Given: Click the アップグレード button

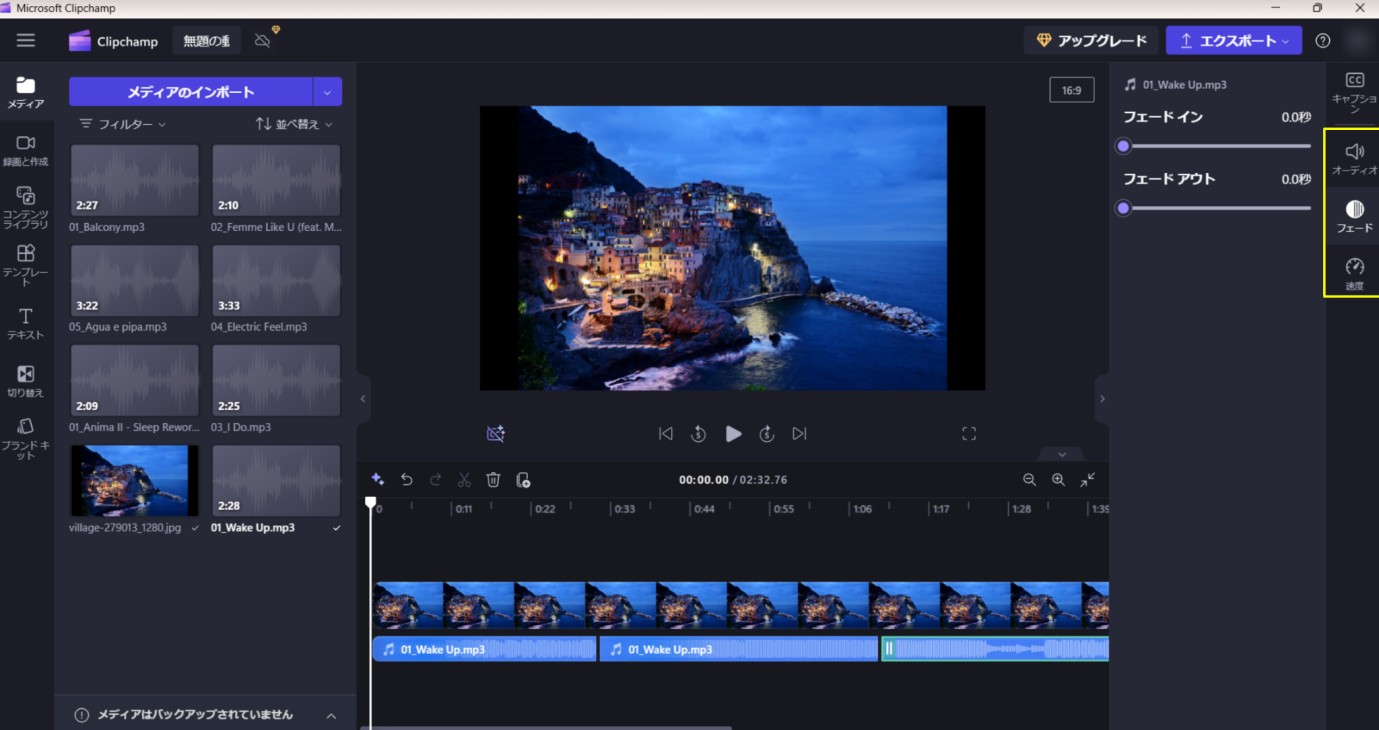Looking at the screenshot, I should point(1091,41).
